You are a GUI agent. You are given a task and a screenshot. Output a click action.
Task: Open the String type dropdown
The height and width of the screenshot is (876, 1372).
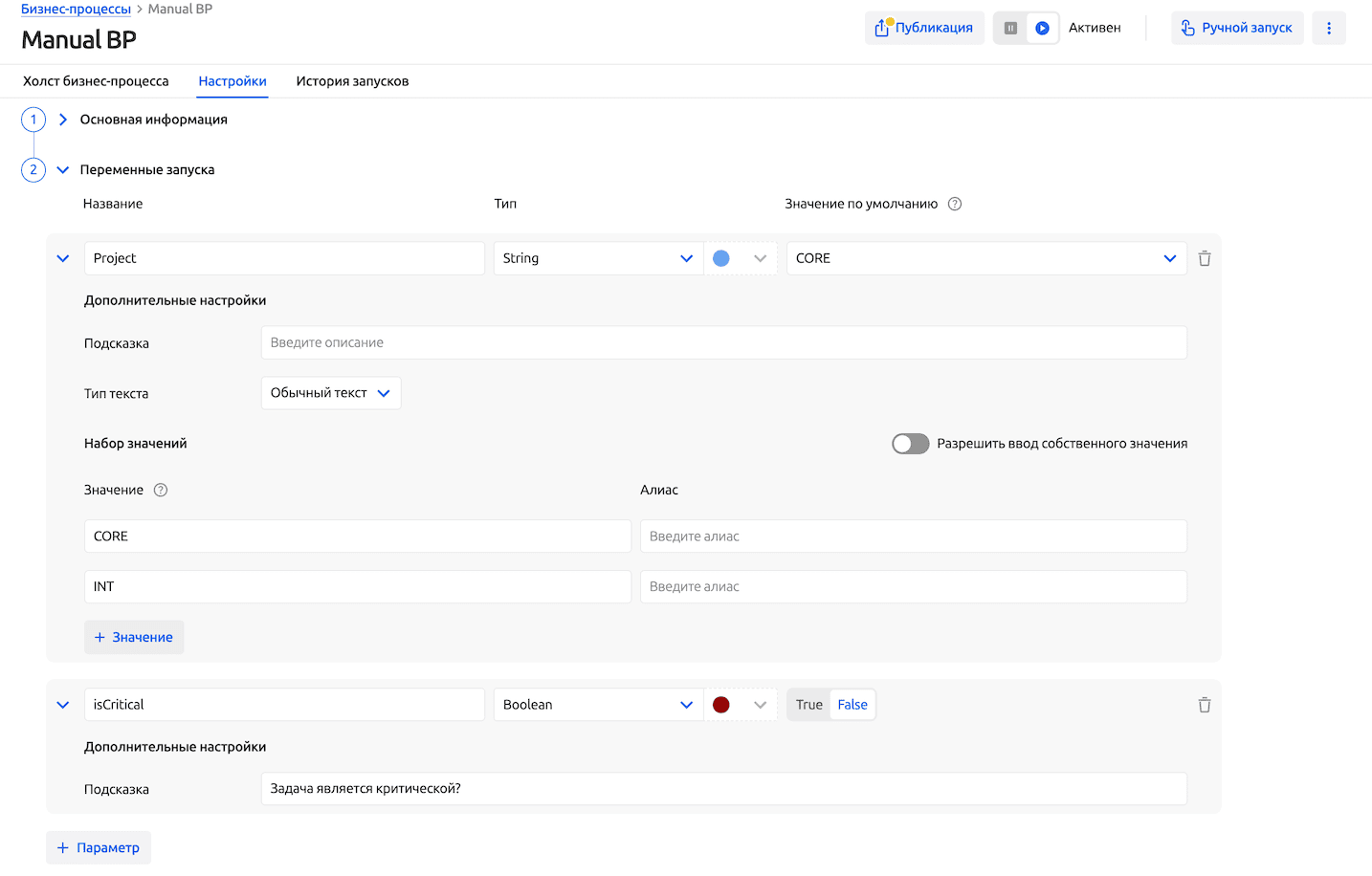click(597, 259)
